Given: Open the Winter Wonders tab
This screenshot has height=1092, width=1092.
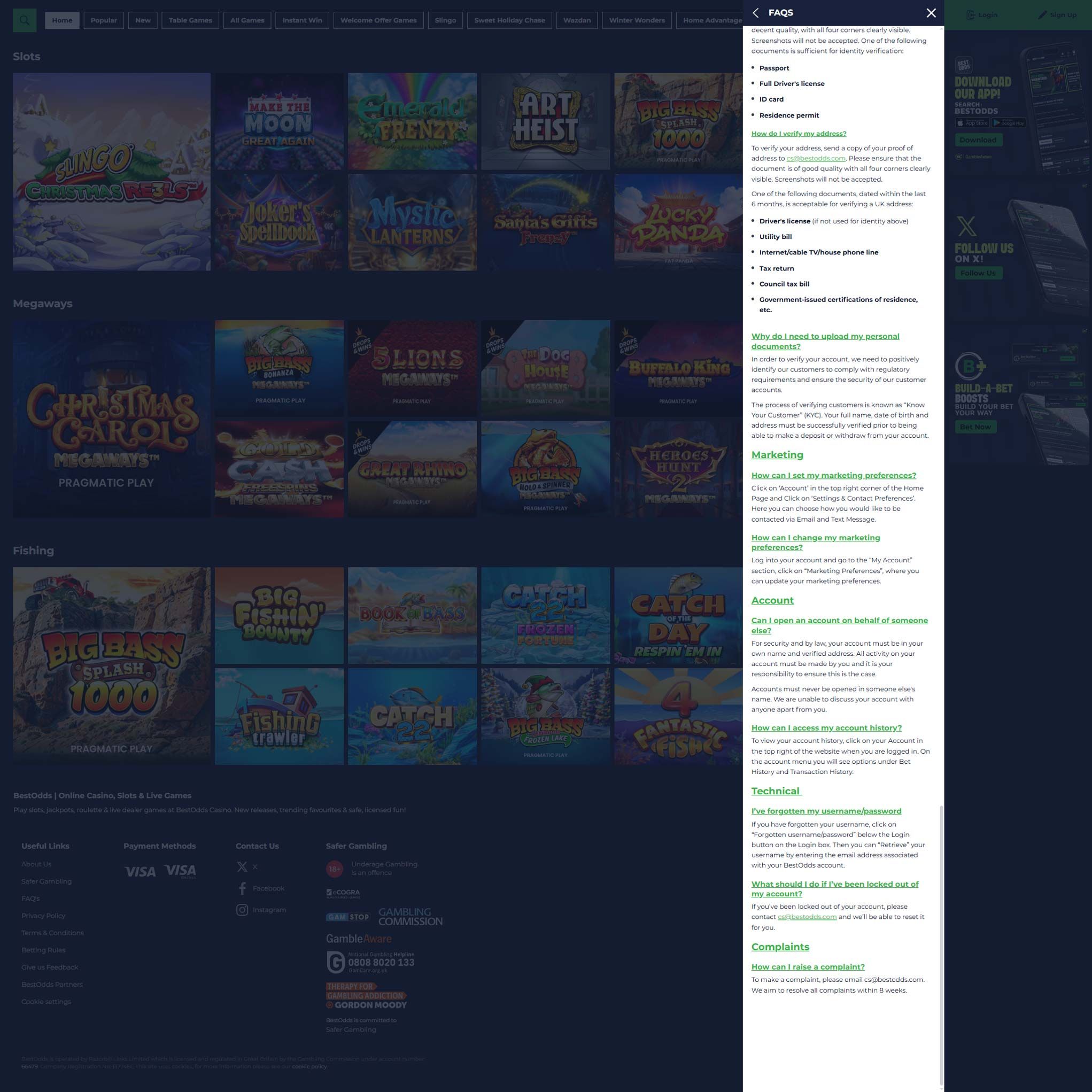Looking at the screenshot, I should (637, 20).
